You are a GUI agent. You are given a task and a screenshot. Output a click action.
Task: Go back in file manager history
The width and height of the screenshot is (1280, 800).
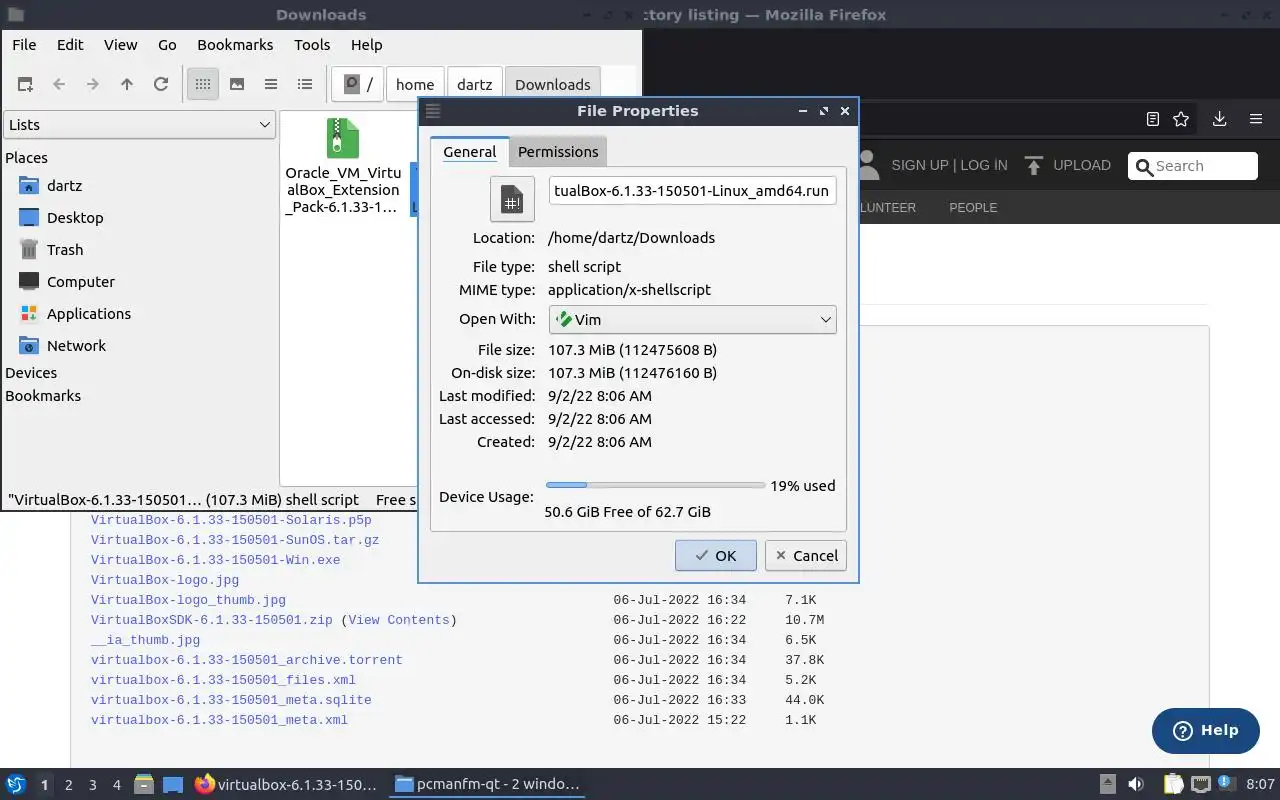(59, 84)
